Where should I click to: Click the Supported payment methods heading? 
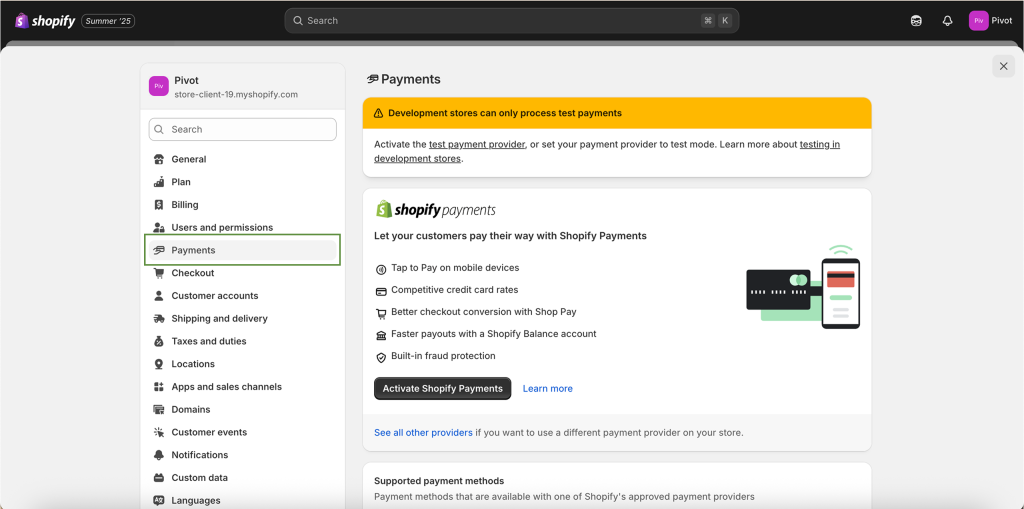(439, 481)
